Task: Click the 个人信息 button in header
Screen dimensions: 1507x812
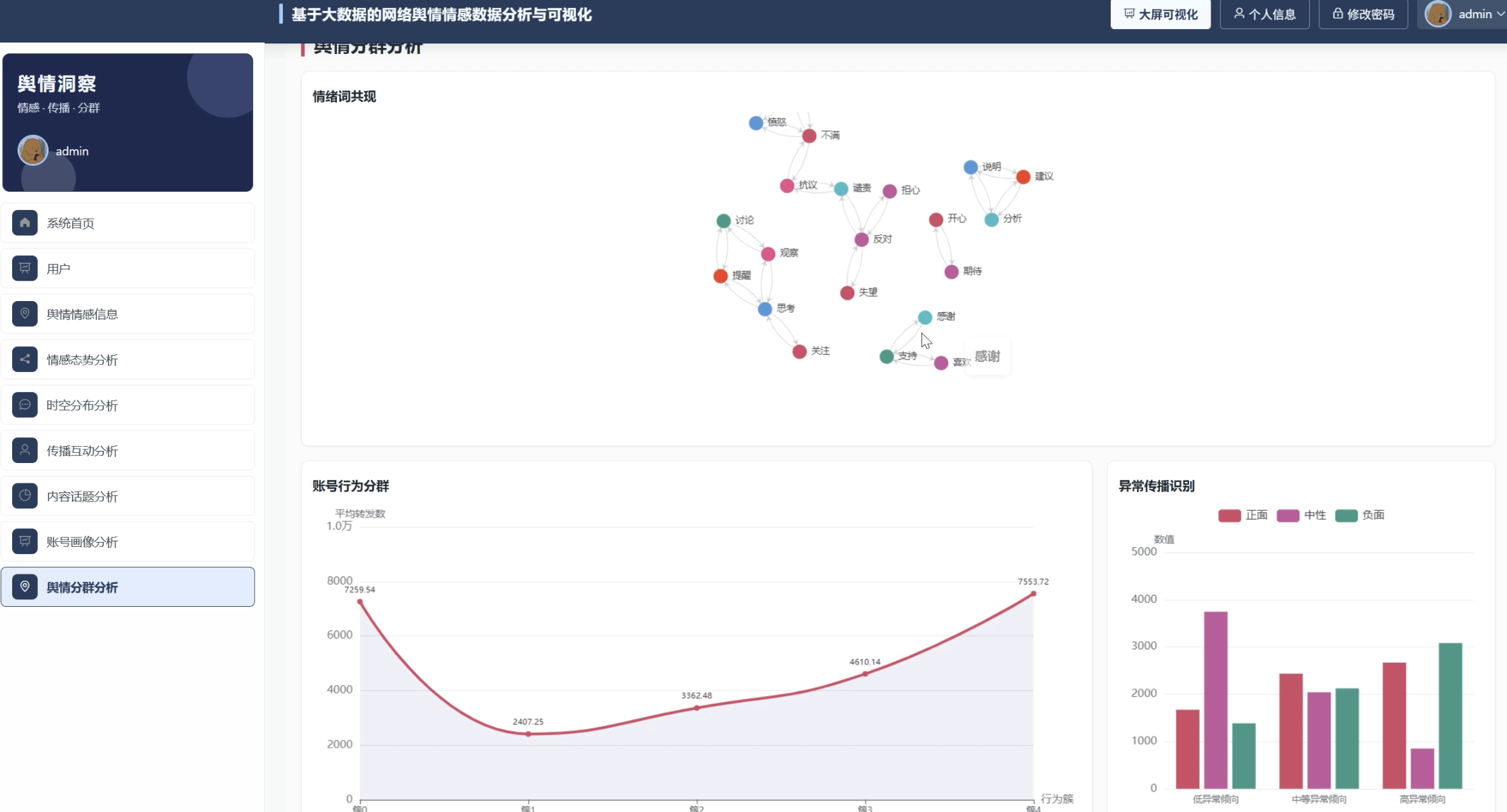Action: [x=1265, y=14]
